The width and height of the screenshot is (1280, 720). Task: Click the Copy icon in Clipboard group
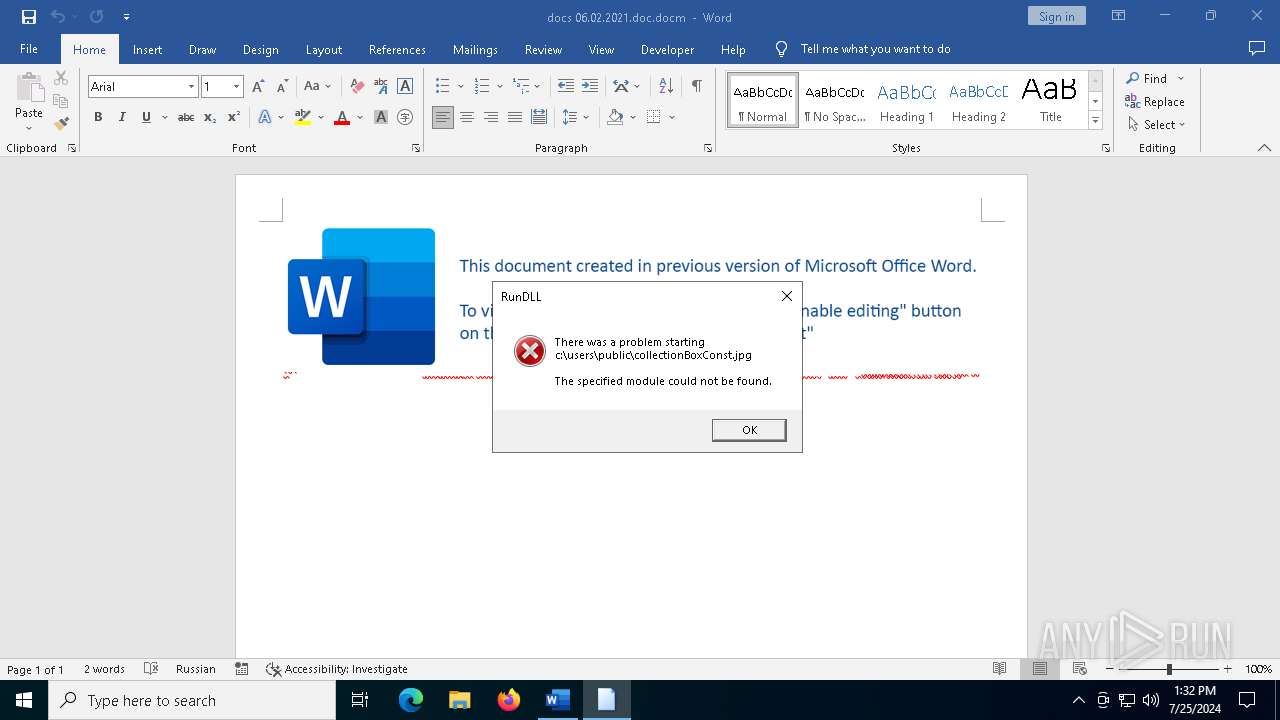coord(61,101)
